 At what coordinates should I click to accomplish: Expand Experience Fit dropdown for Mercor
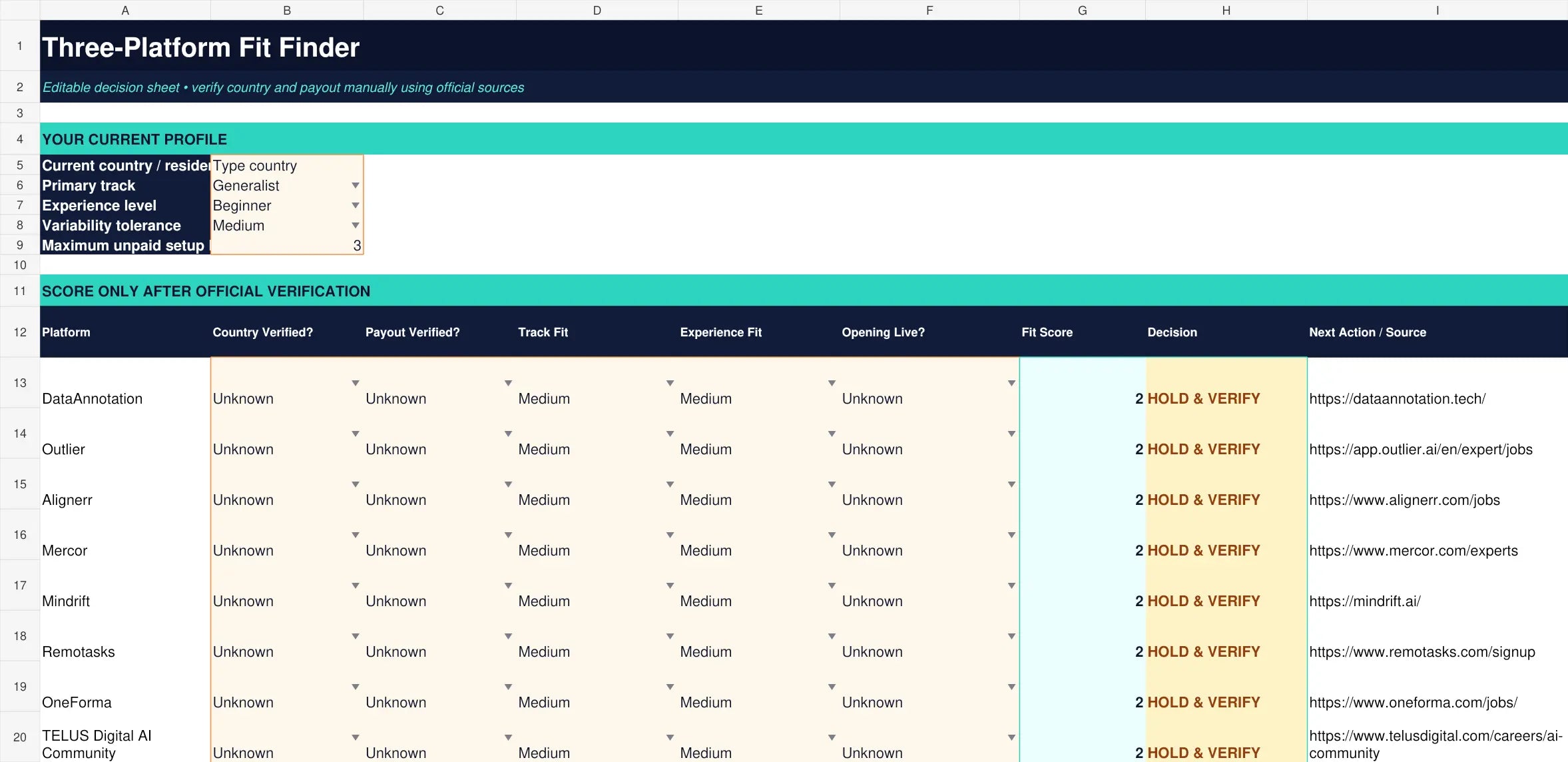[832, 535]
